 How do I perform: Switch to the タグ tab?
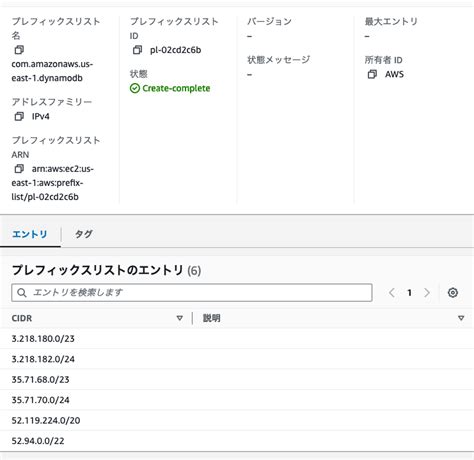pyautogui.click(x=84, y=234)
